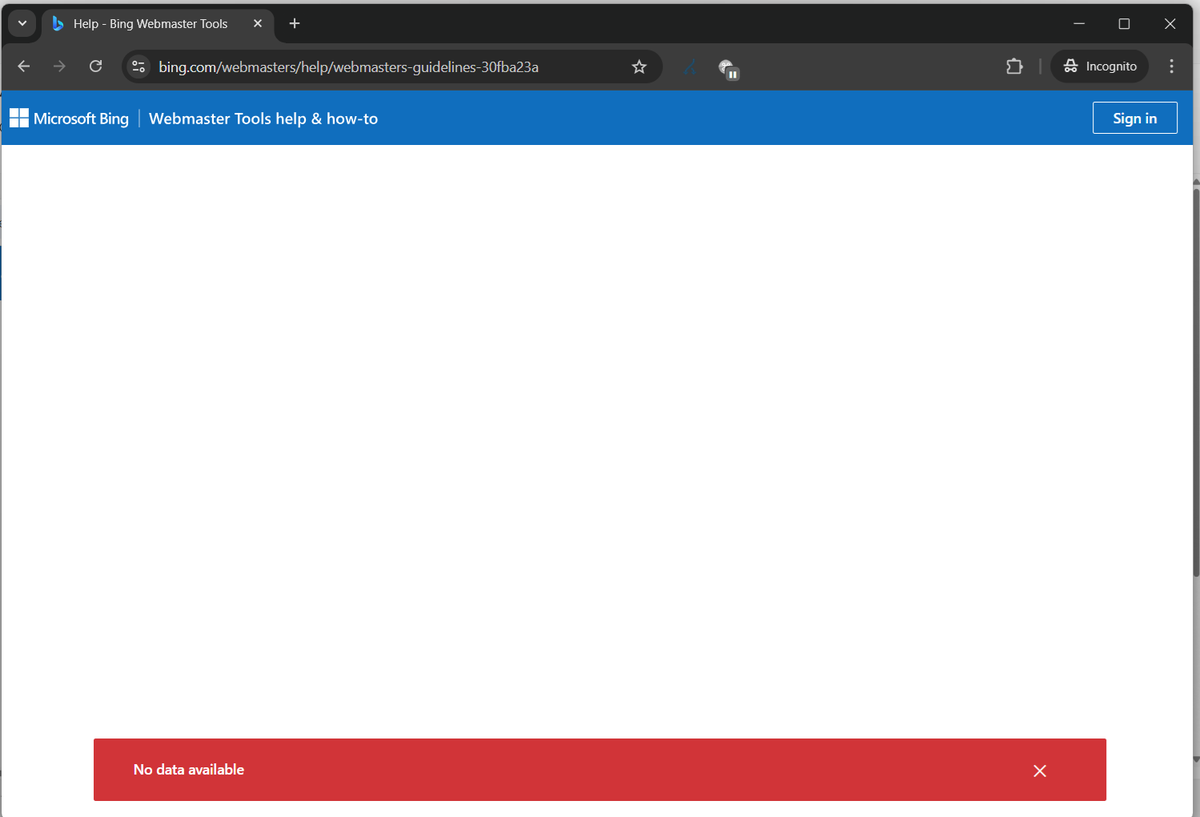The width and height of the screenshot is (1200, 817).
Task: Dismiss the No data available banner
Action: pos(1040,770)
